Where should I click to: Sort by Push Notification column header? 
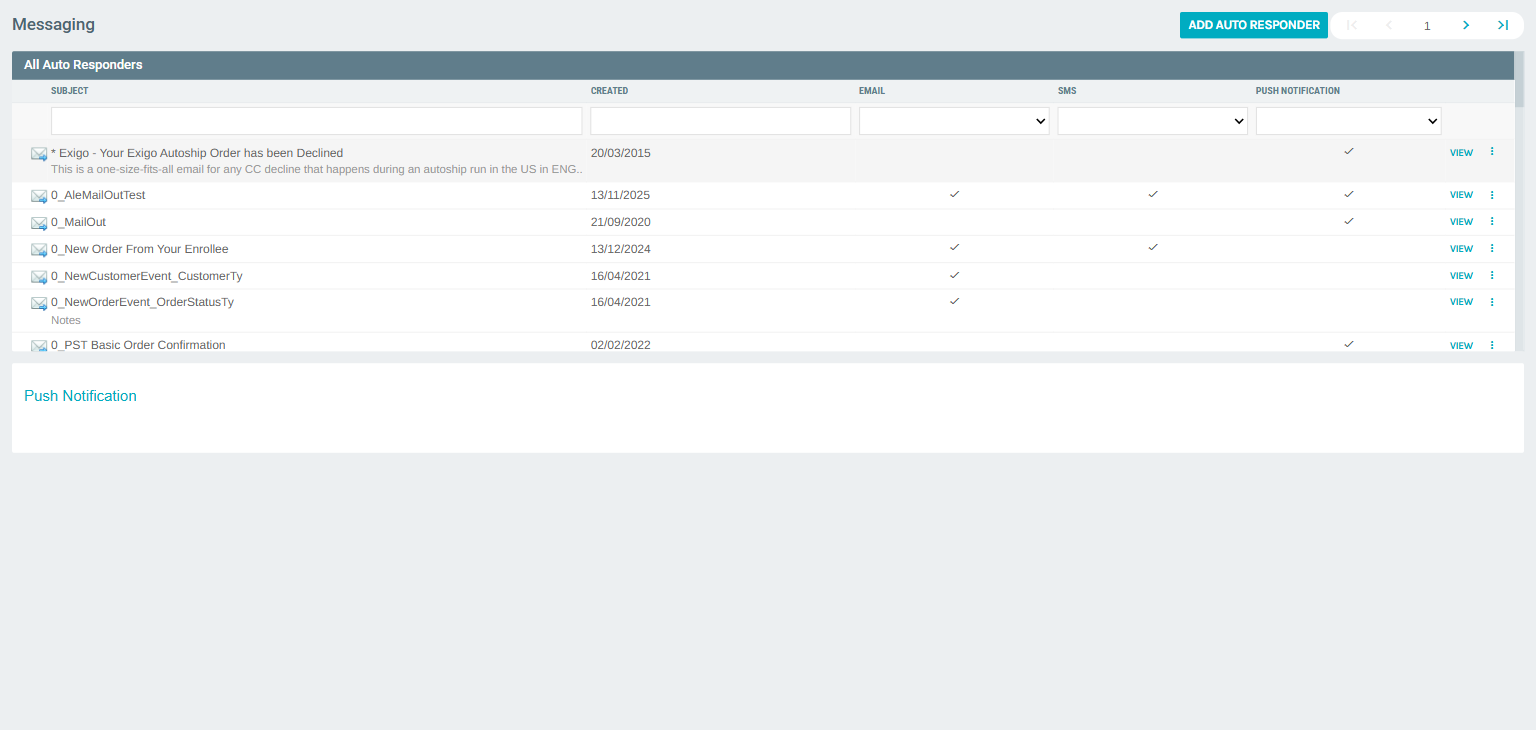pos(1298,91)
